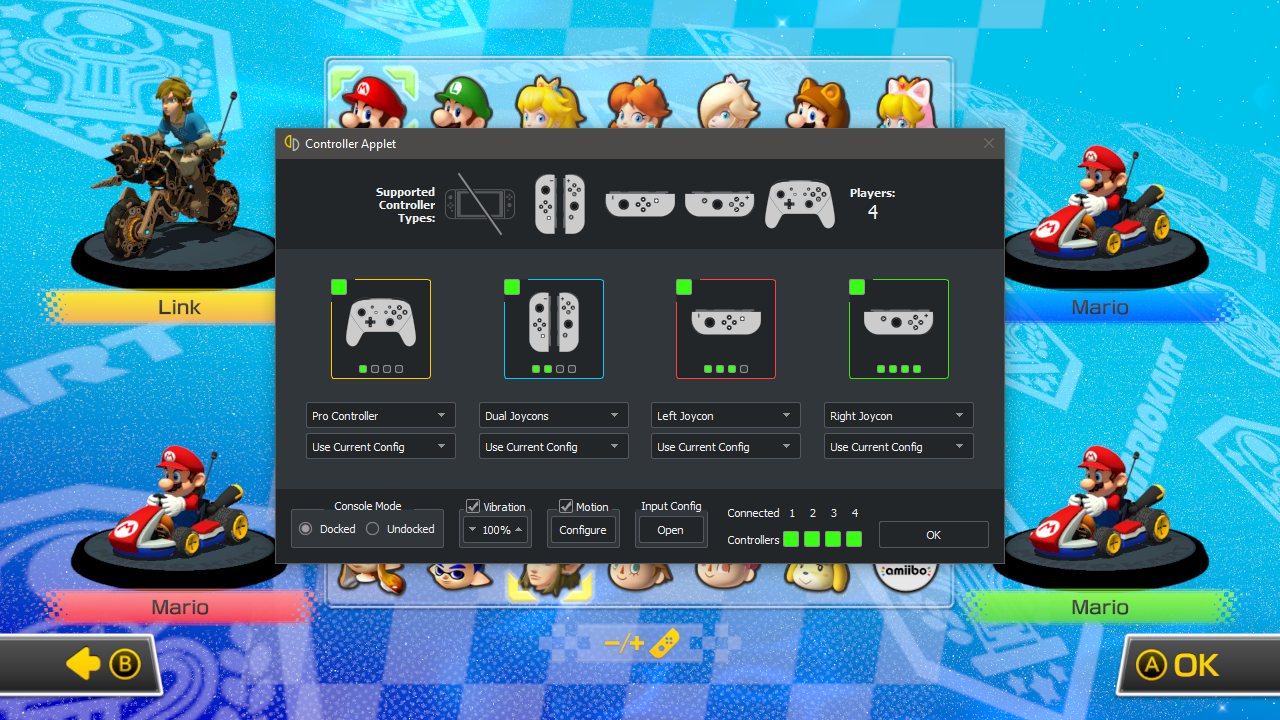The height and width of the screenshot is (720, 1280).
Task: Toggle the Motion checkbox
Action: (x=566, y=506)
